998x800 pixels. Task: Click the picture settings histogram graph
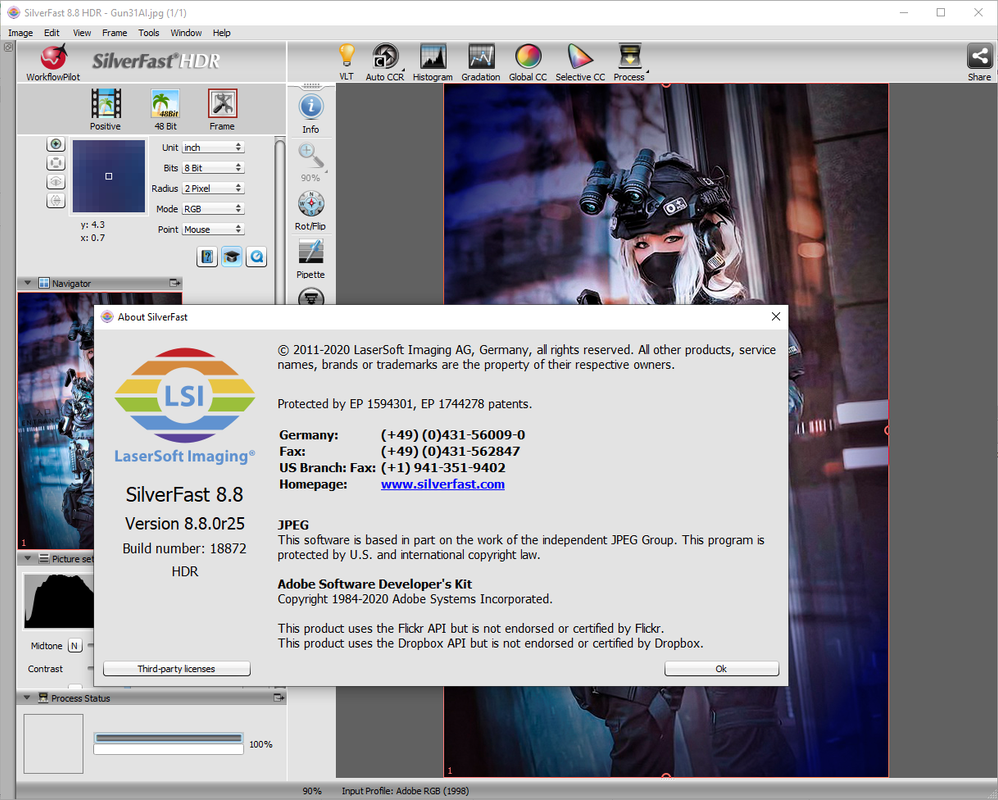pos(59,601)
